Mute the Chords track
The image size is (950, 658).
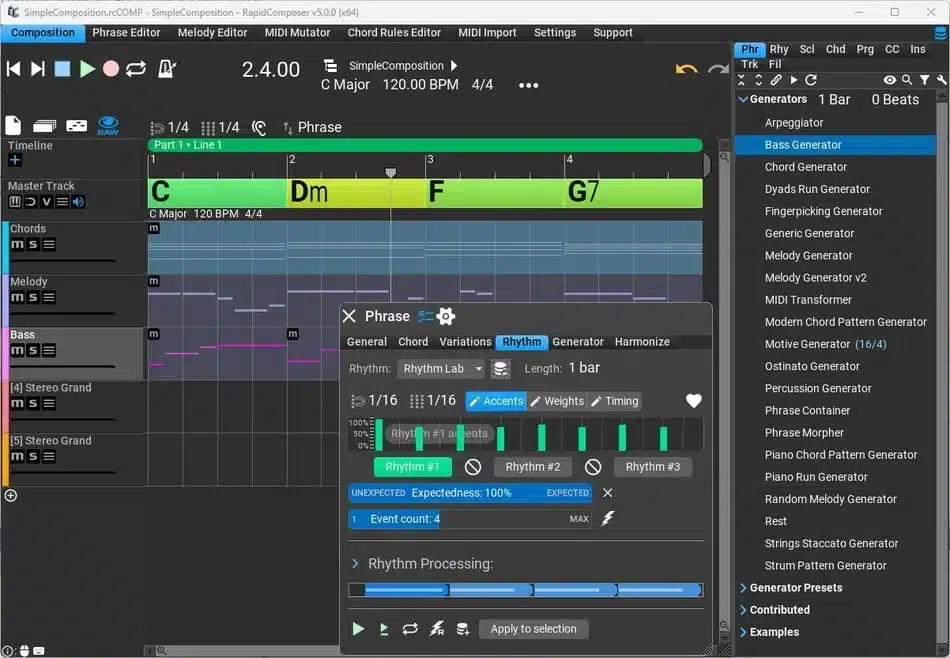coord(16,245)
